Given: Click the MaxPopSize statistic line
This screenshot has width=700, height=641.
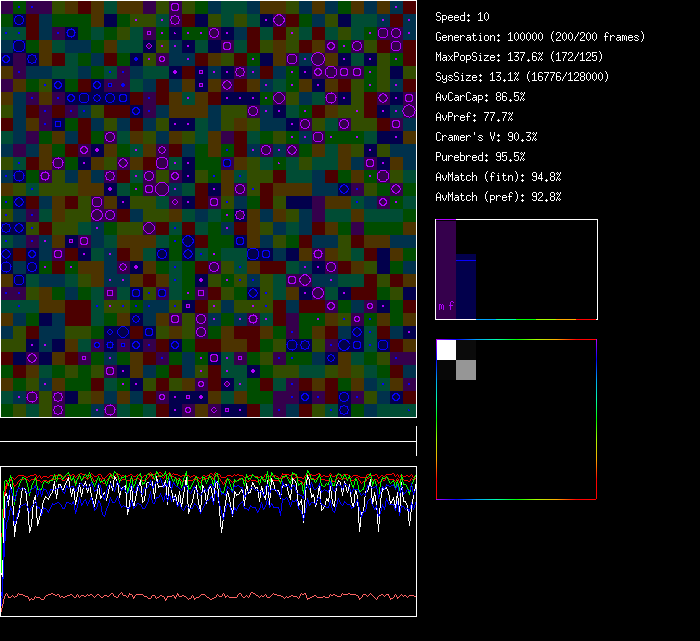Looking at the screenshot, I should pos(521,57).
